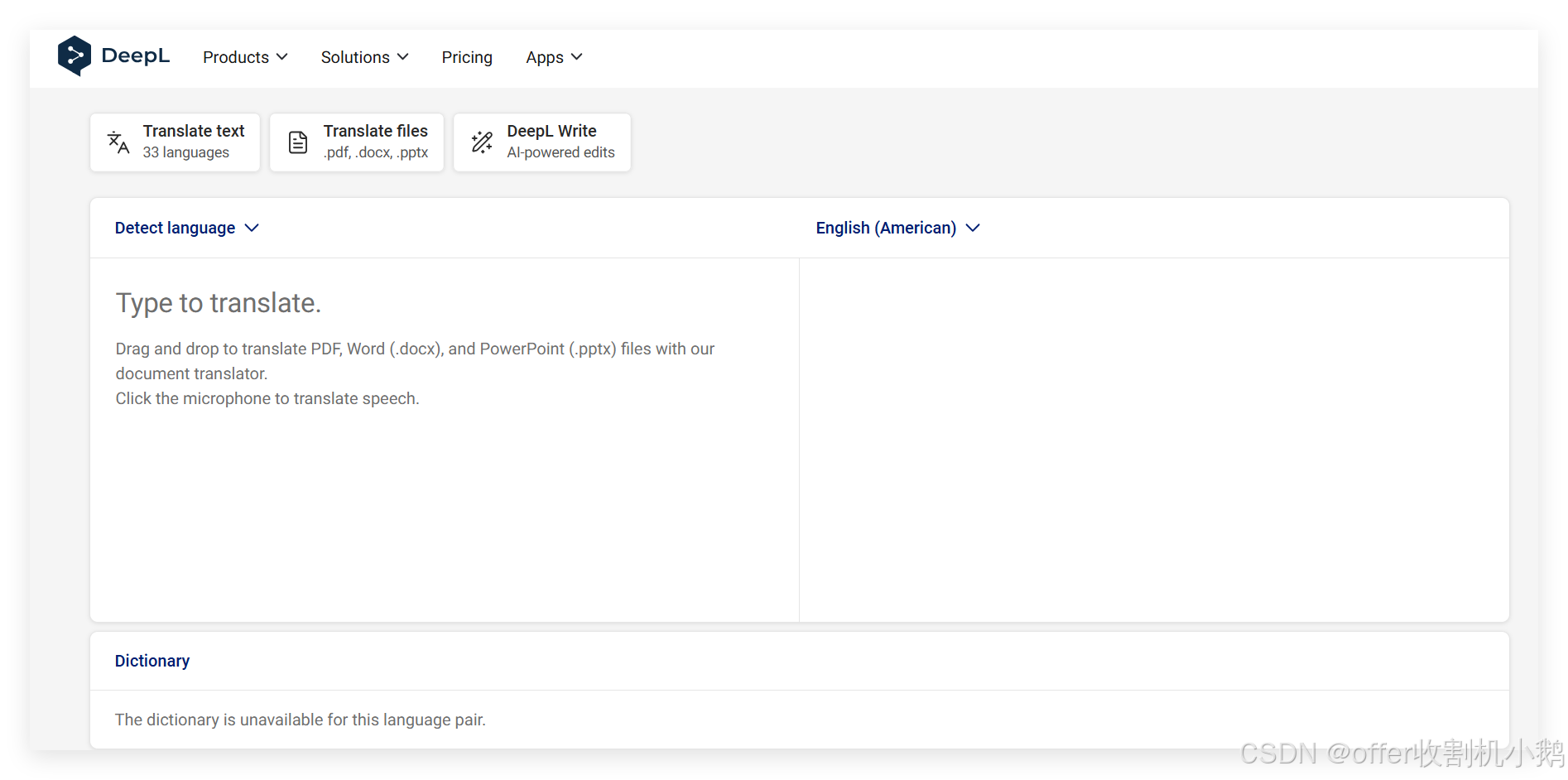This screenshot has width=1568, height=780.
Task: Click 'AI-powered edits' subtitle text
Action: pos(561,152)
